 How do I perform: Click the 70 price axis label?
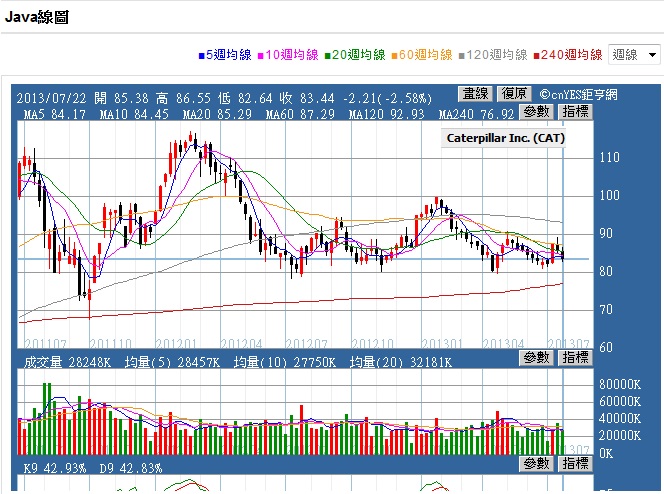coord(606,309)
